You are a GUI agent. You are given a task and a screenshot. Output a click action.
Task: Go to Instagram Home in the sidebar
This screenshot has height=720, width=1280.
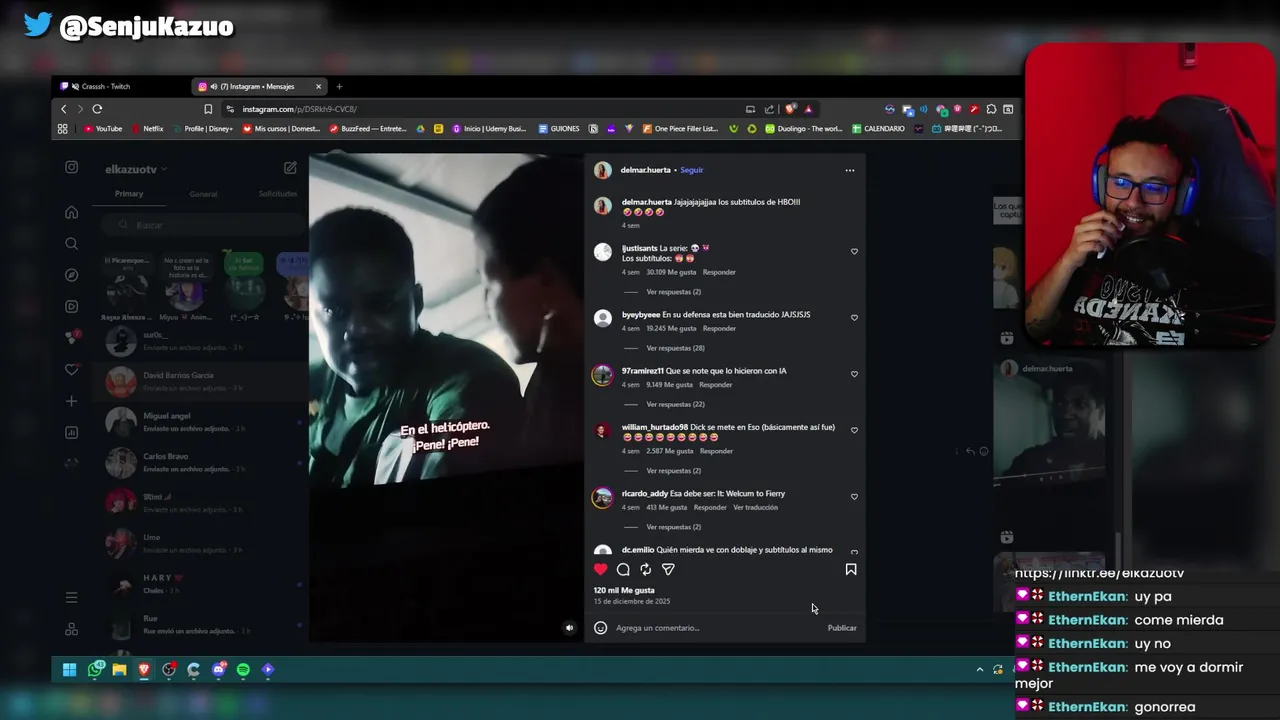71,212
